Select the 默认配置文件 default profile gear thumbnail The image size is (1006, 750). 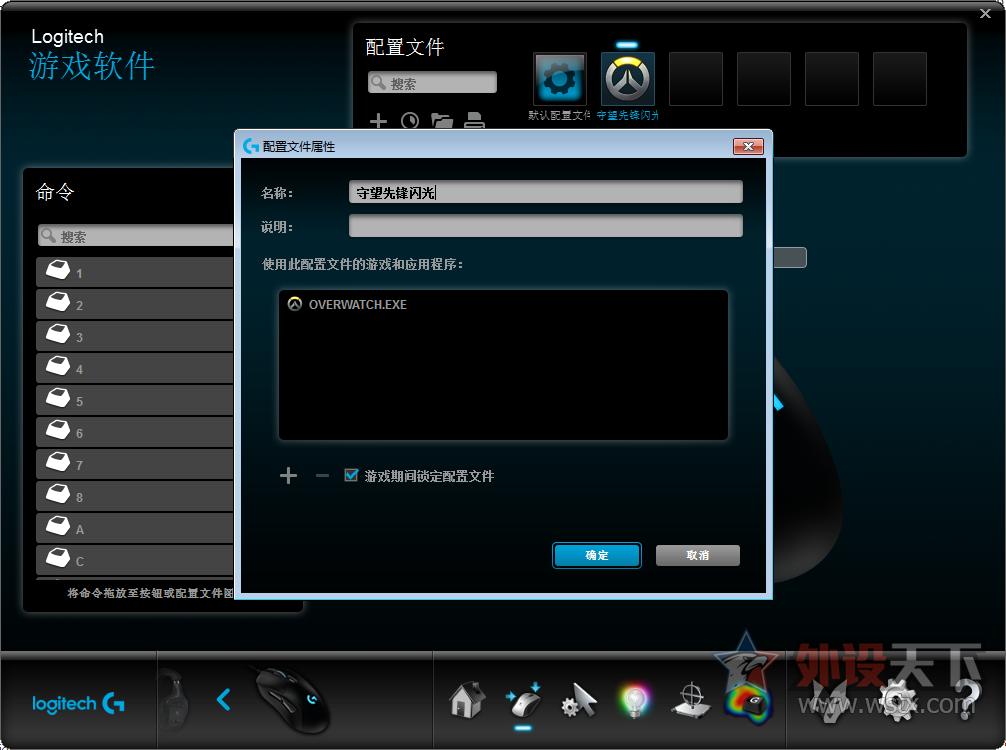[x=559, y=79]
